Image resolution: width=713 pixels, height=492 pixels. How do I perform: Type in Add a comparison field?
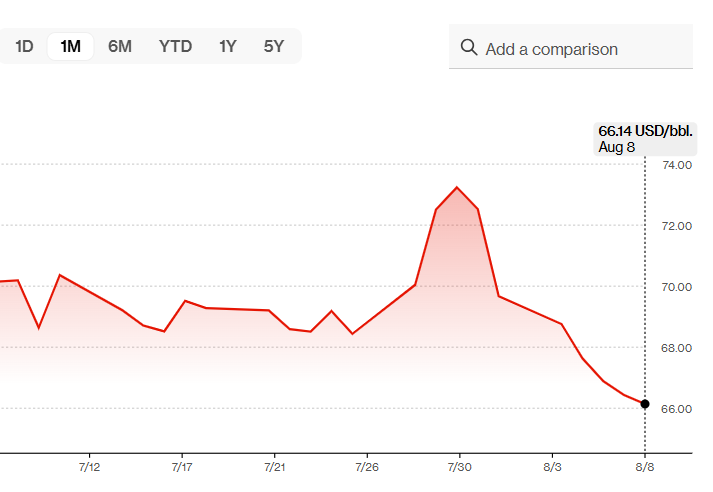pos(580,48)
